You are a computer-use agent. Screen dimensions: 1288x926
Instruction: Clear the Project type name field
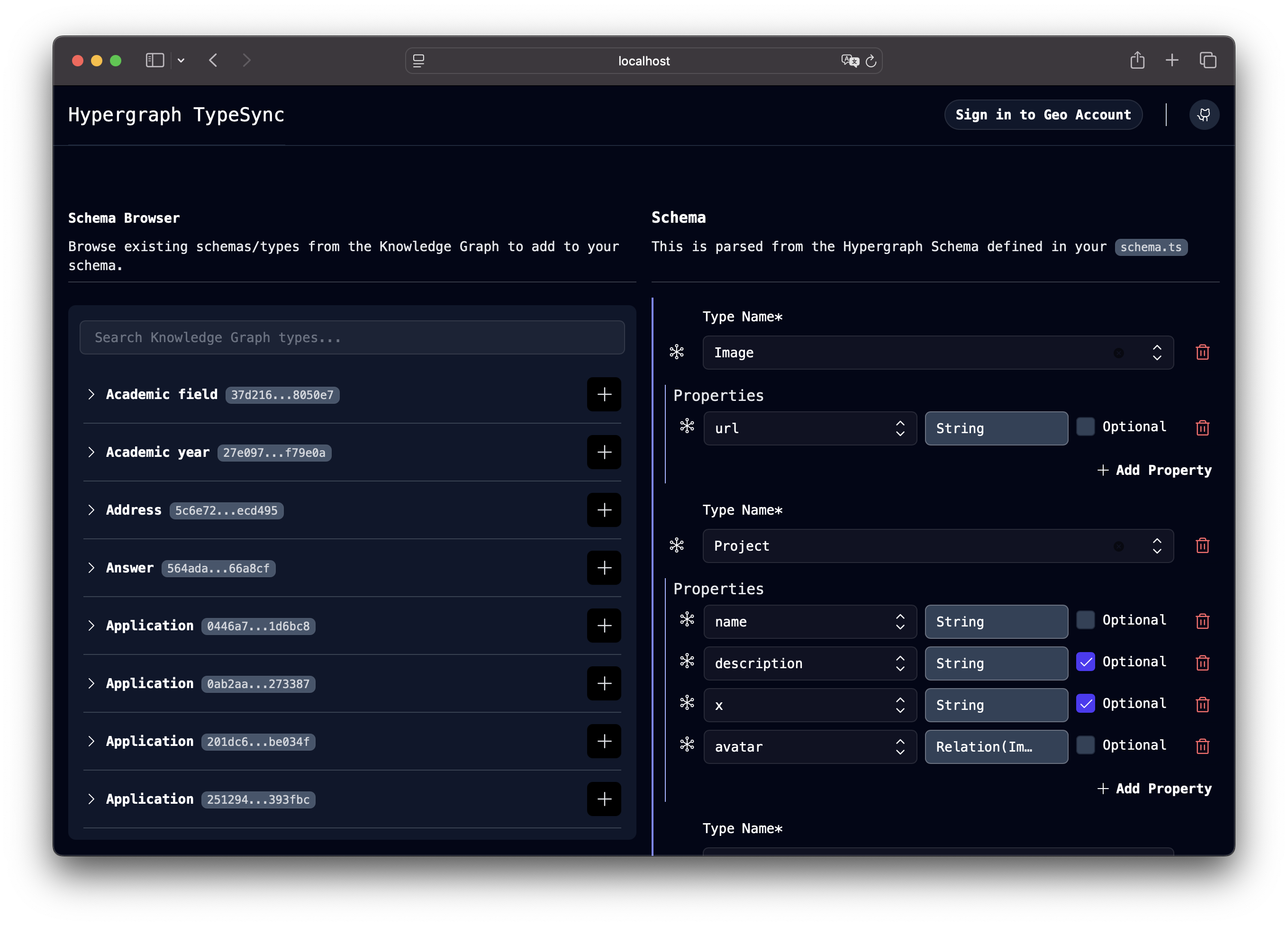(1118, 546)
